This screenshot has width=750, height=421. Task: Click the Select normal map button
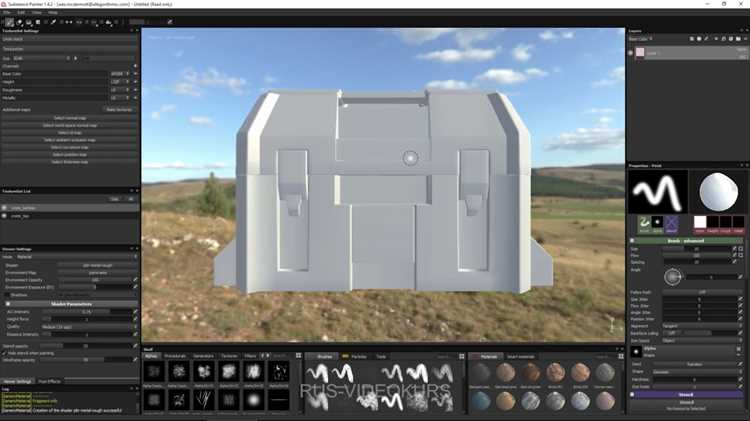click(x=70, y=118)
